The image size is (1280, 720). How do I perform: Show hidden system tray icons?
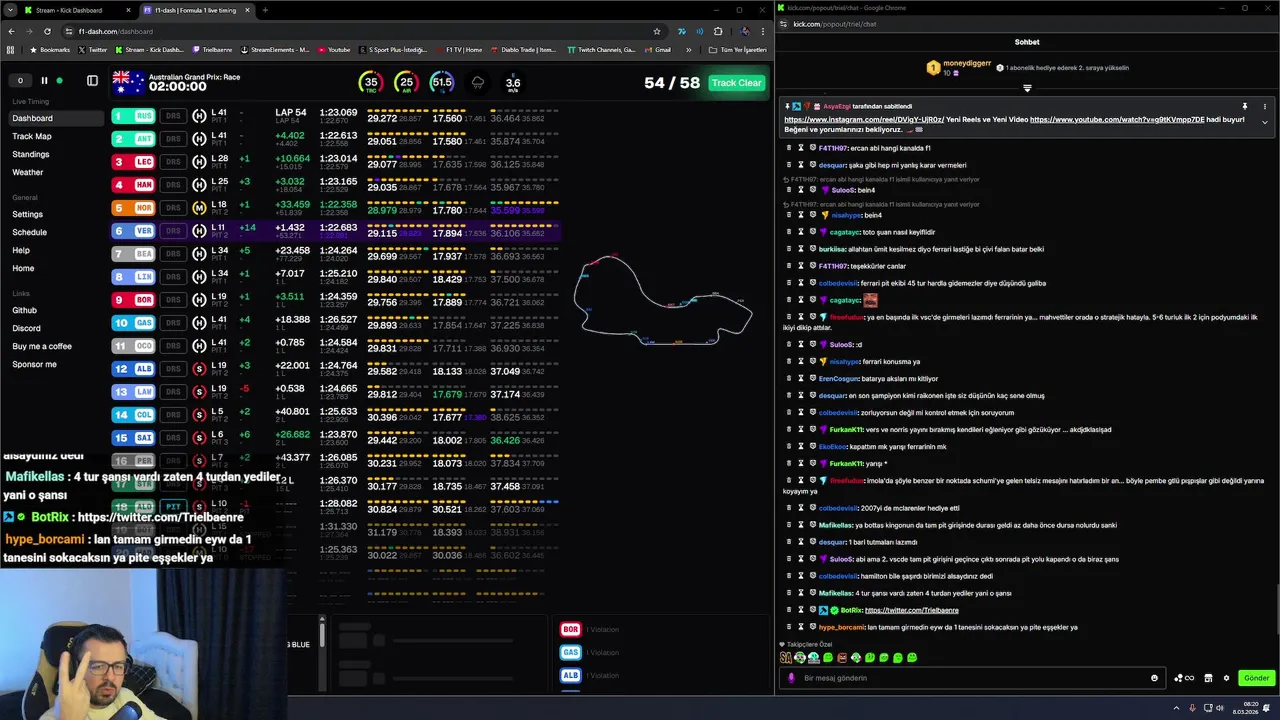point(1175,707)
